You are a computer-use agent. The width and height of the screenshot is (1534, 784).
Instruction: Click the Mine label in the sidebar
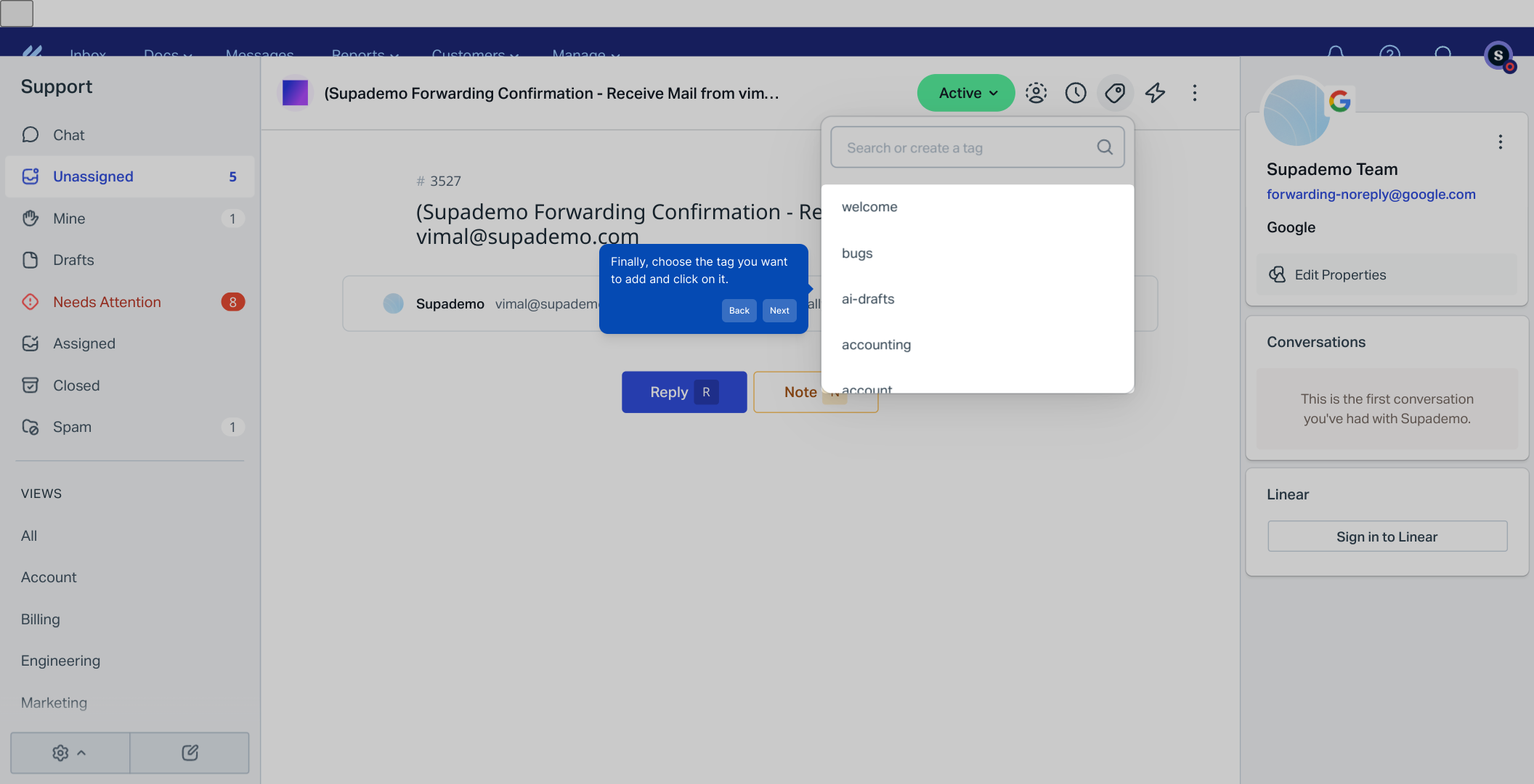(x=69, y=219)
